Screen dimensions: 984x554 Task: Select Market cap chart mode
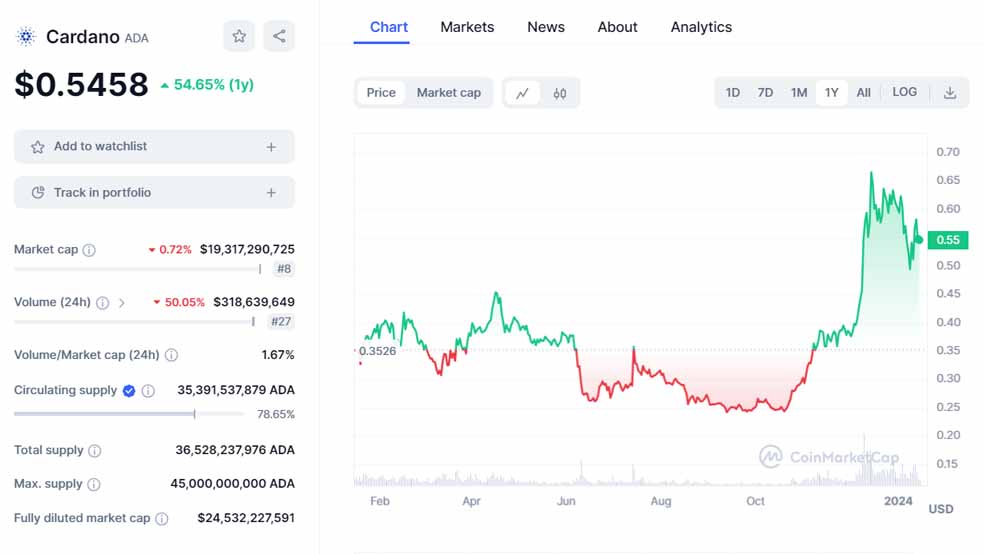tap(449, 93)
